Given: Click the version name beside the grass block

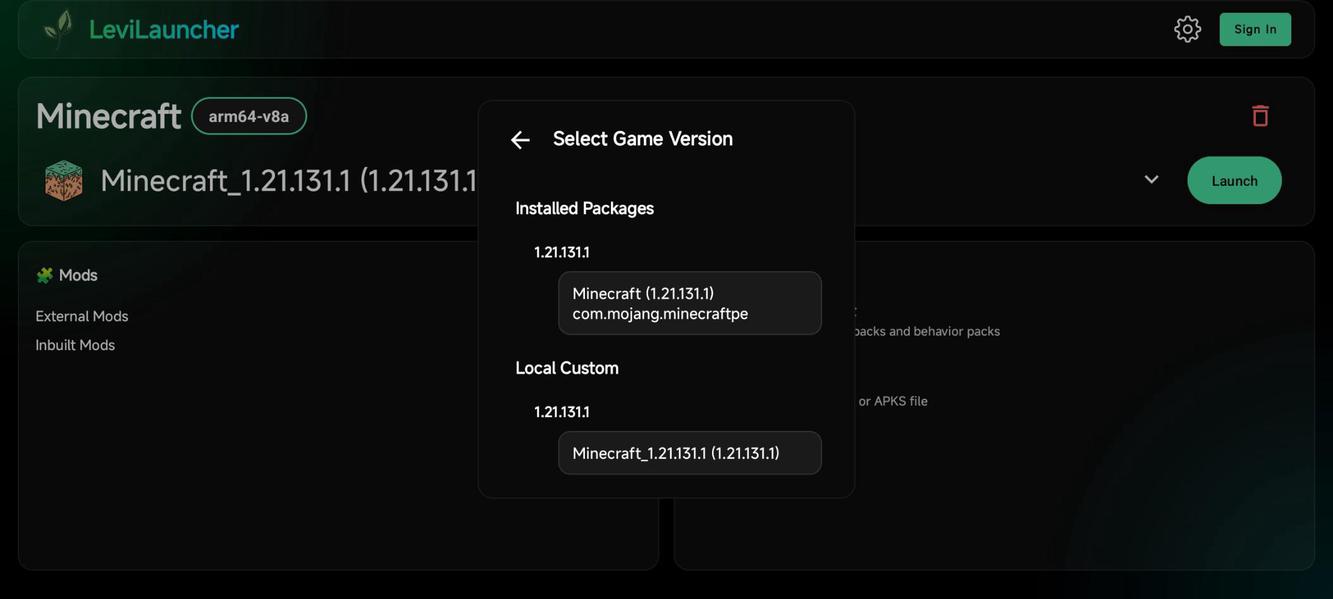Looking at the screenshot, I should [288, 181].
